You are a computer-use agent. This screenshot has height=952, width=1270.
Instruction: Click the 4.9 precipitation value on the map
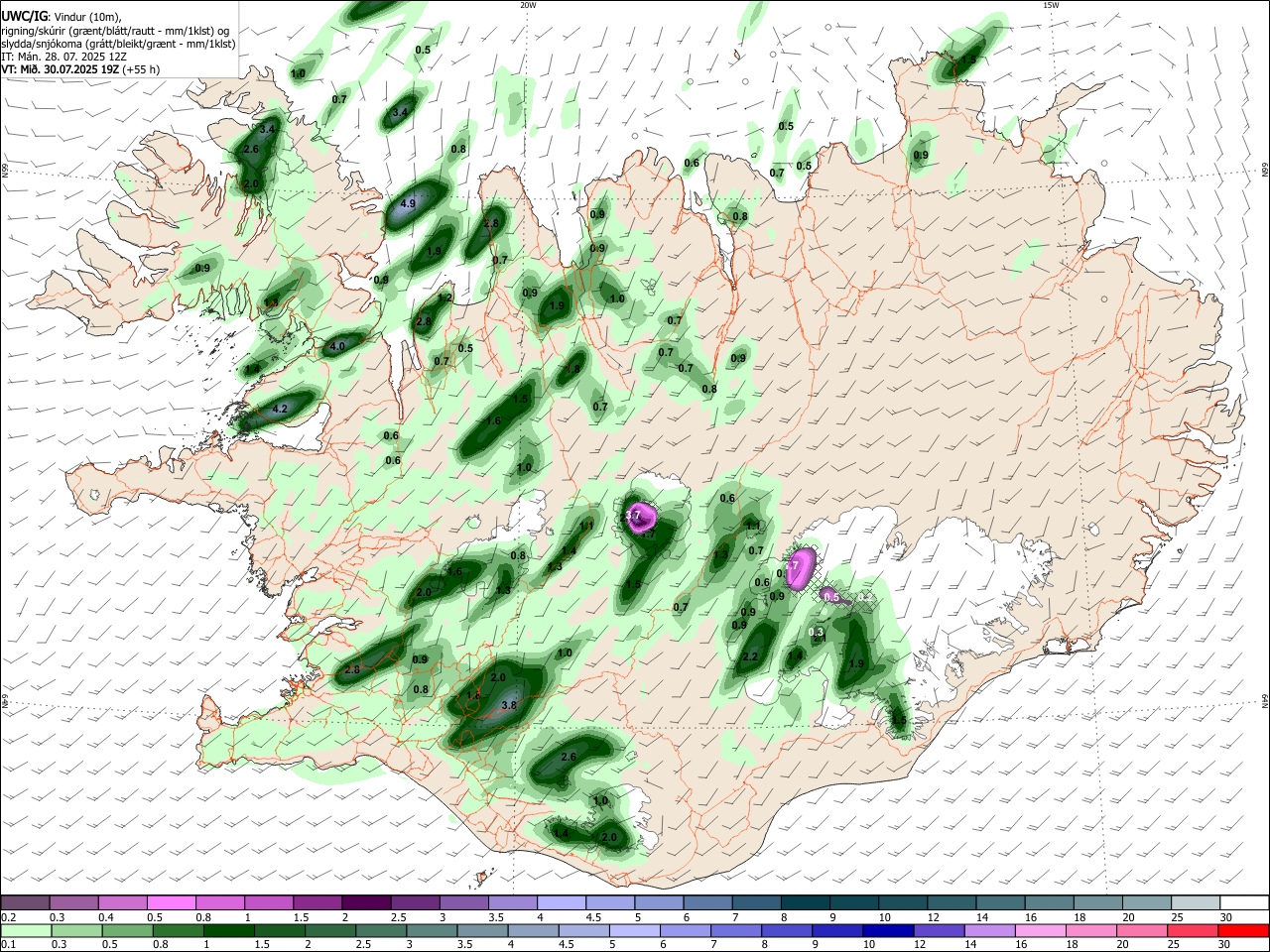pos(408,203)
